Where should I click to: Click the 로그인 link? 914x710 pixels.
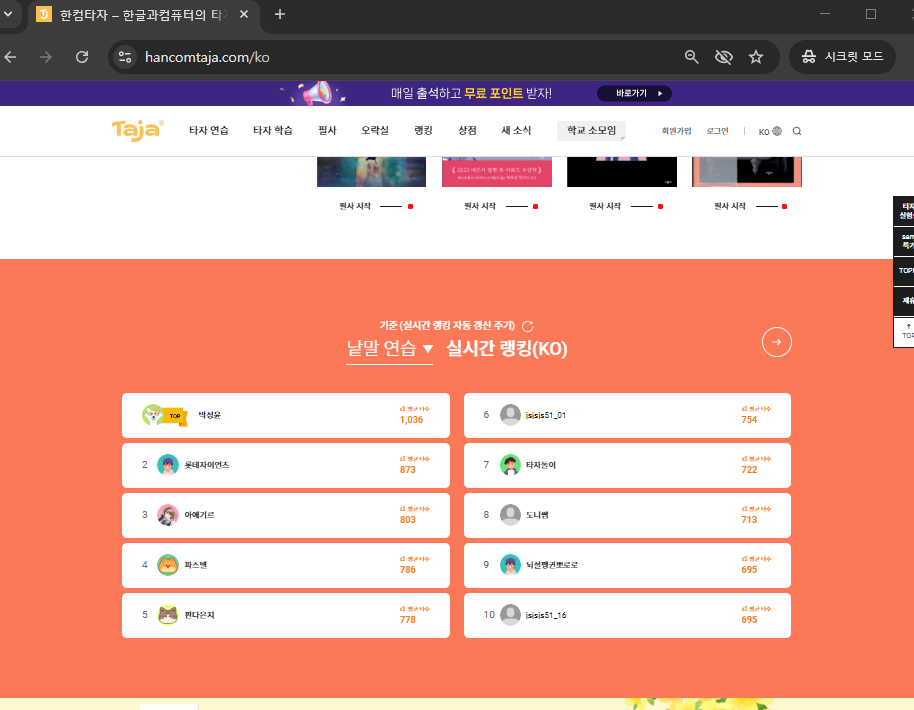tap(718, 130)
